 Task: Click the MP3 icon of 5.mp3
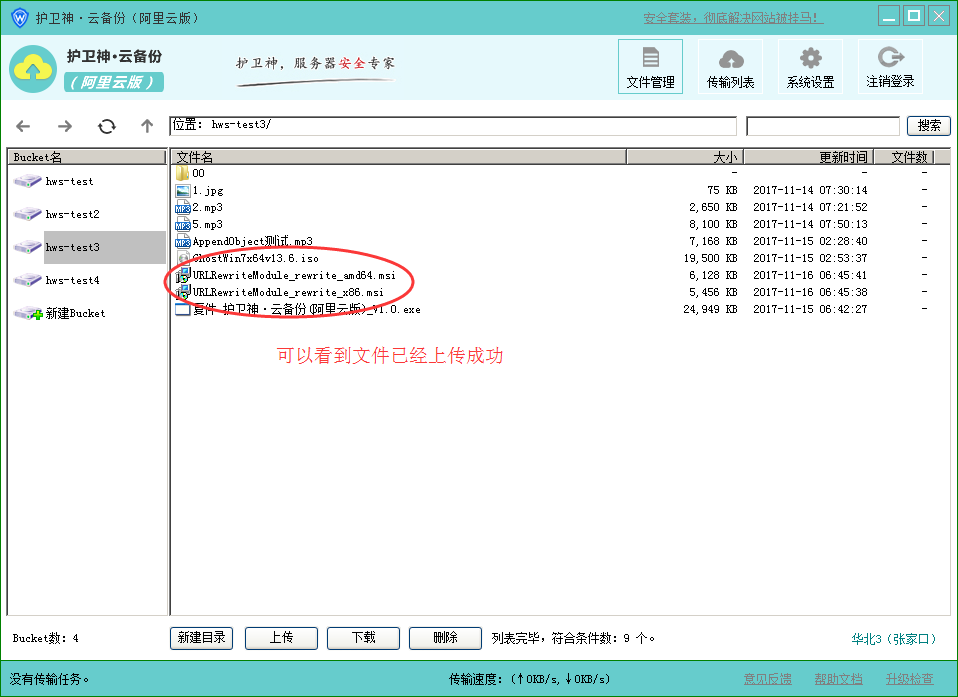(183, 225)
